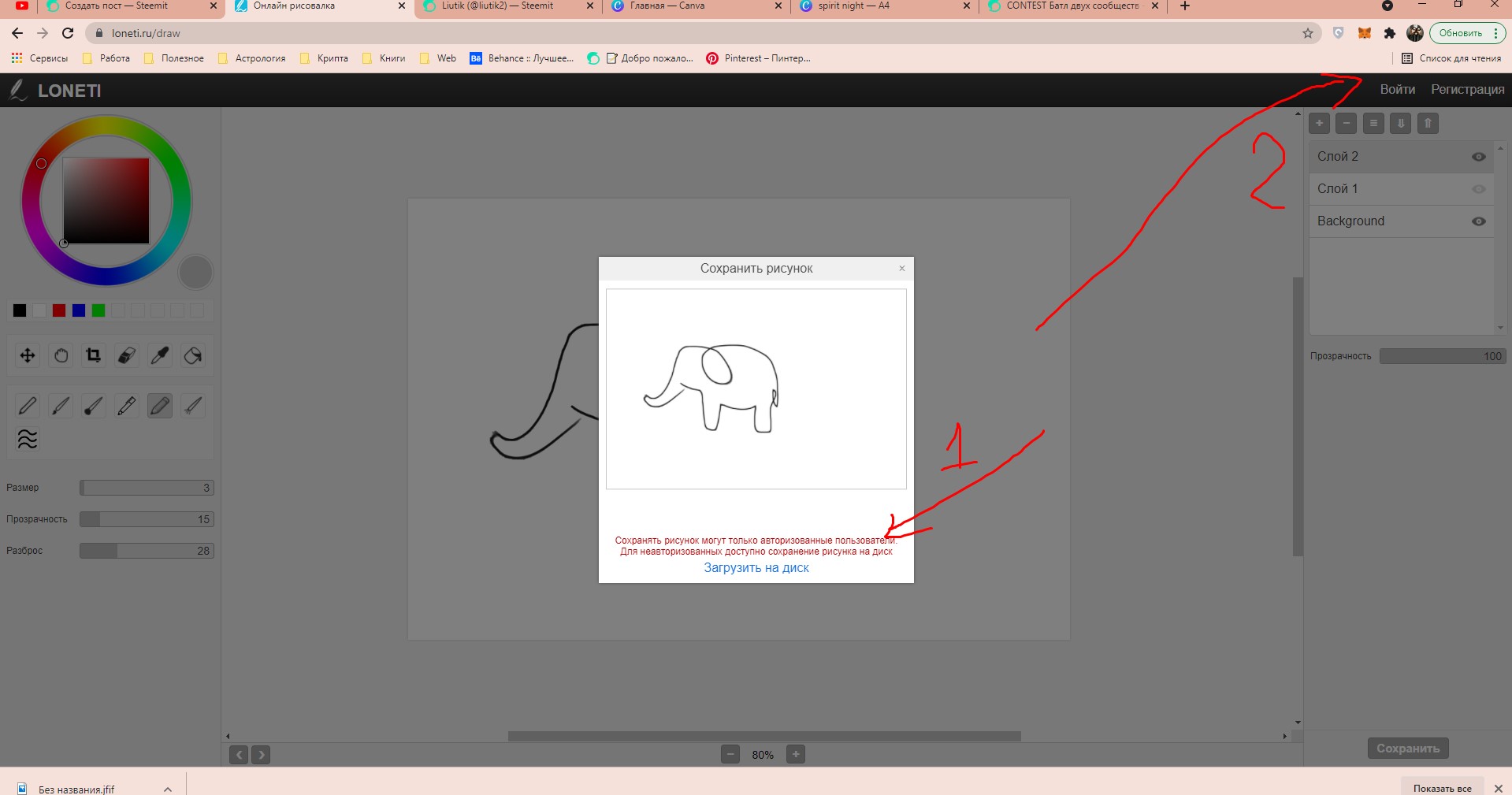Show layer Слой 1 with eye icon
Image resolution: width=1512 pixels, height=795 pixels.
tap(1479, 189)
